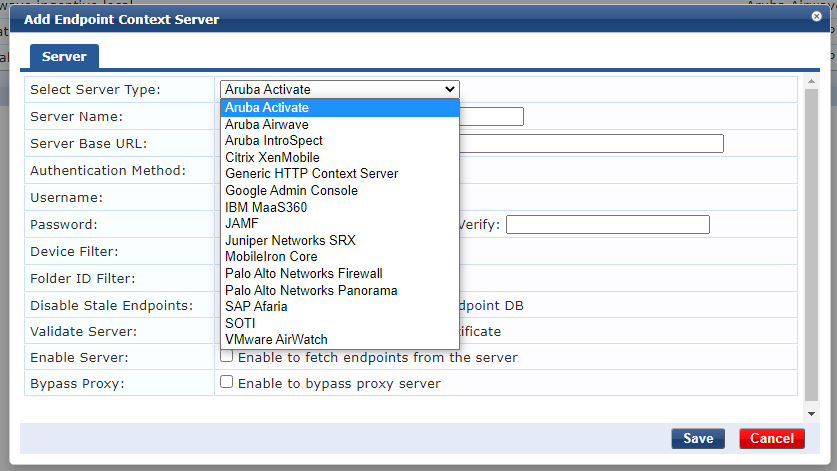The height and width of the screenshot is (471, 837).
Task: Pick JAMF from the dropdown list
Action: [339, 224]
